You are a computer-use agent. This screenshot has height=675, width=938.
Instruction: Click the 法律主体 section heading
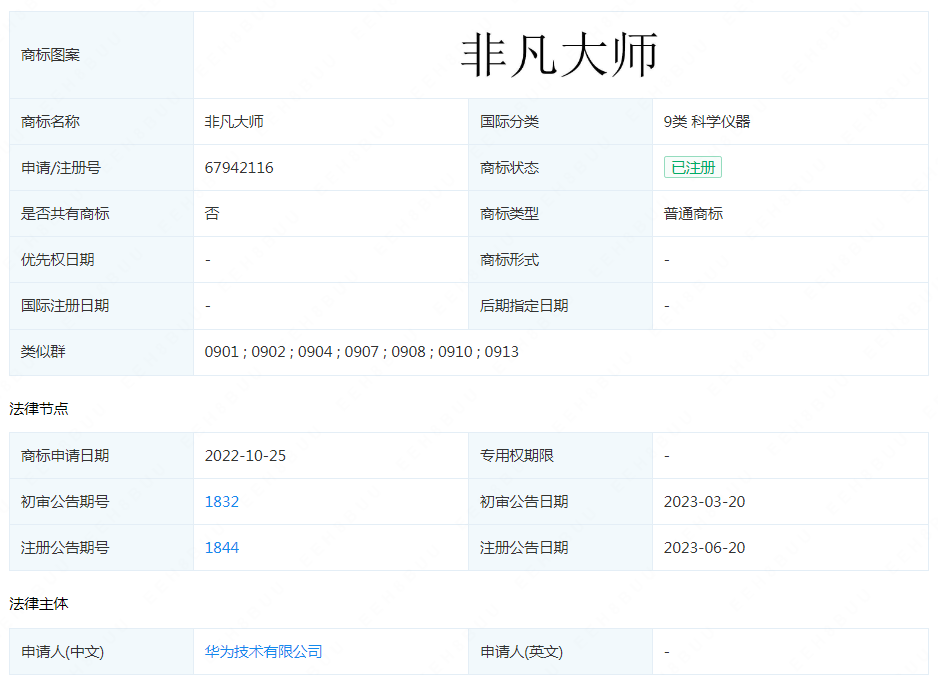click(39, 604)
